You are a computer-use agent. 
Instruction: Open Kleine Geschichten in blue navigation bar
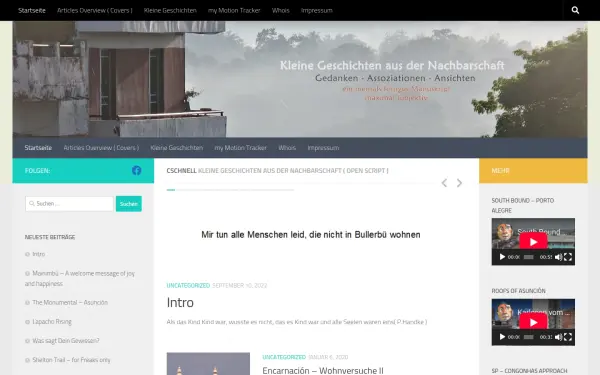point(176,148)
